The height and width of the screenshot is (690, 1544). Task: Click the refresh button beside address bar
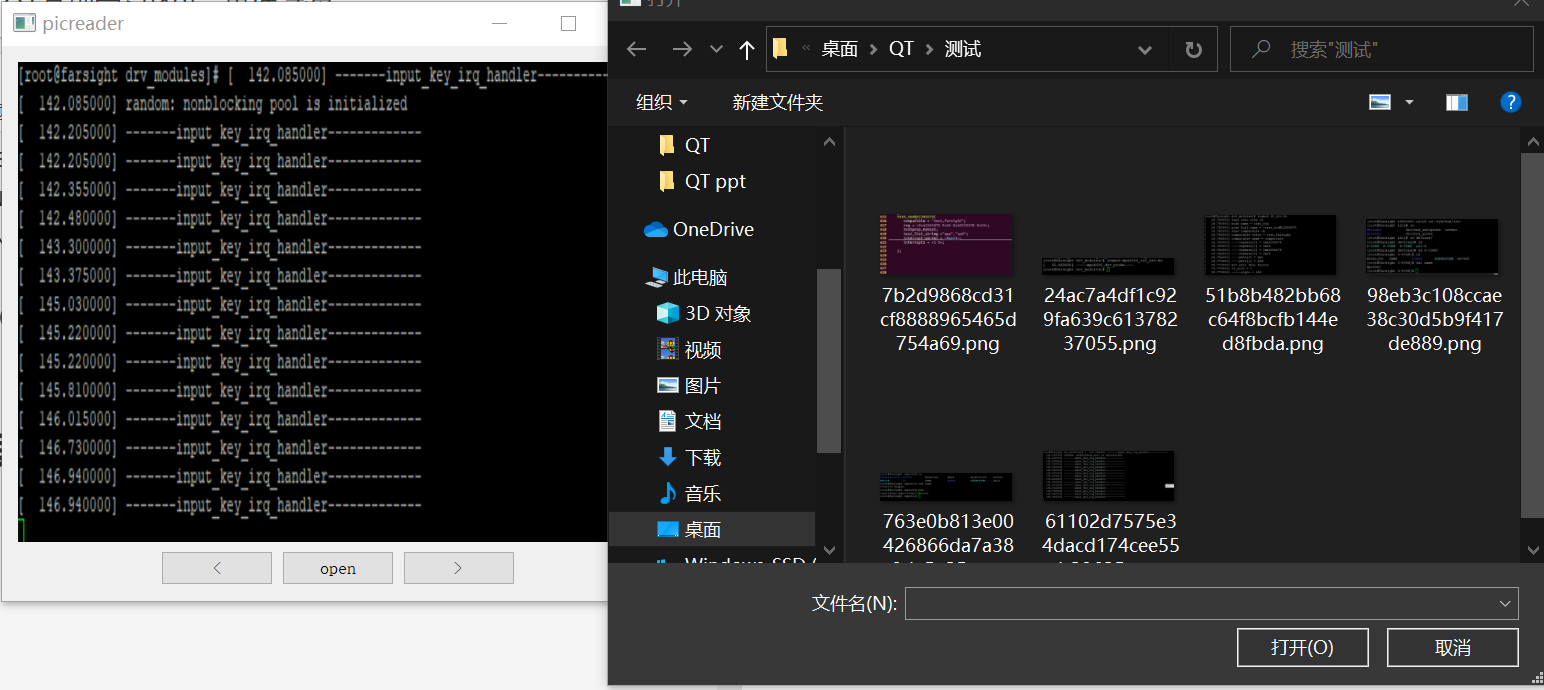[1193, 49]
